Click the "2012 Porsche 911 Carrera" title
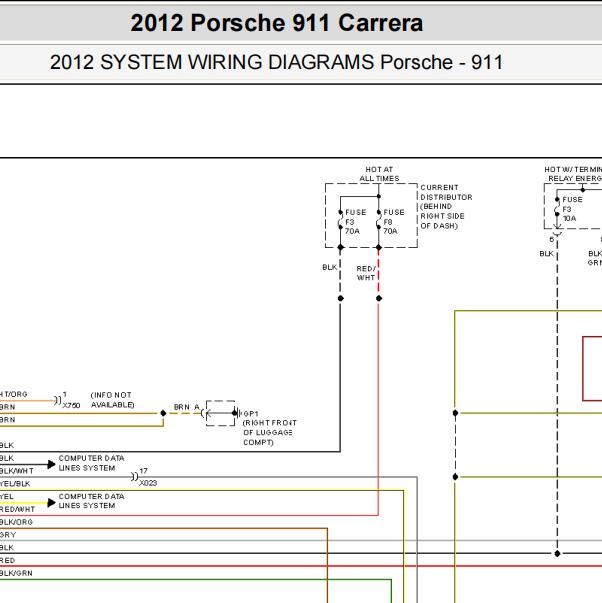 coord(276,23)
